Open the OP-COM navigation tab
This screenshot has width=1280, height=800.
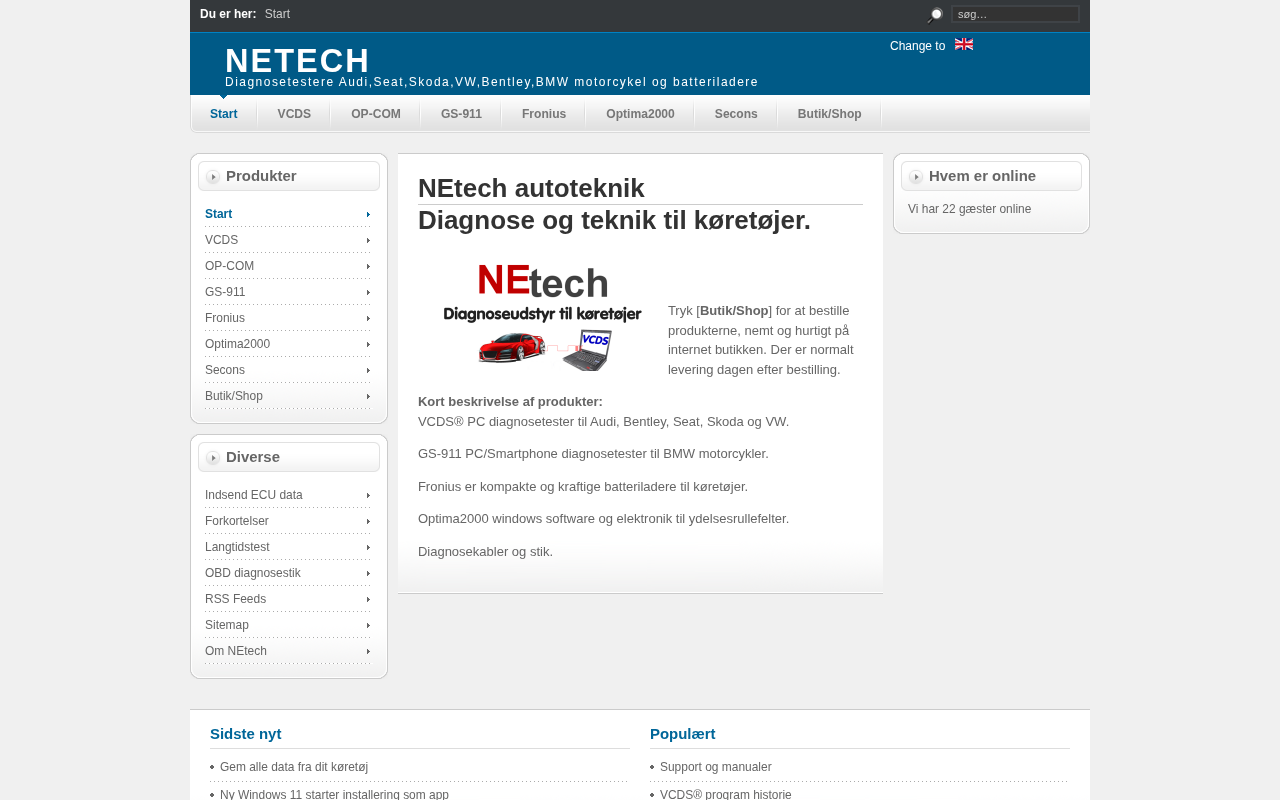pos(376,114)
